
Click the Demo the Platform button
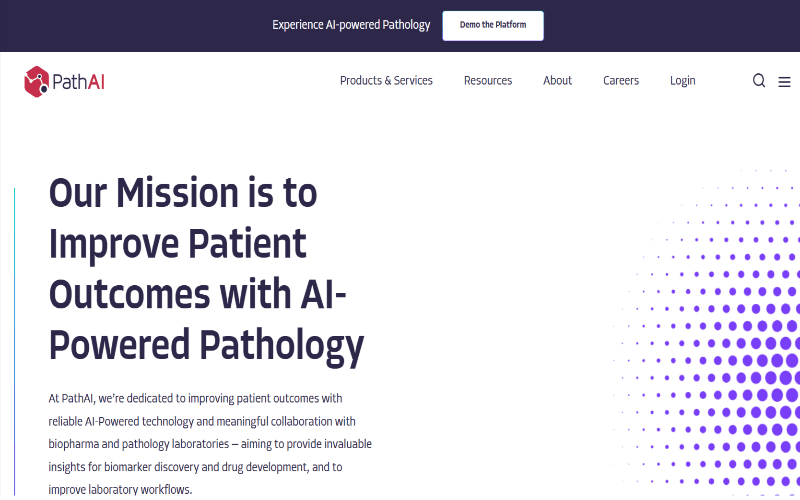[493, 26]
